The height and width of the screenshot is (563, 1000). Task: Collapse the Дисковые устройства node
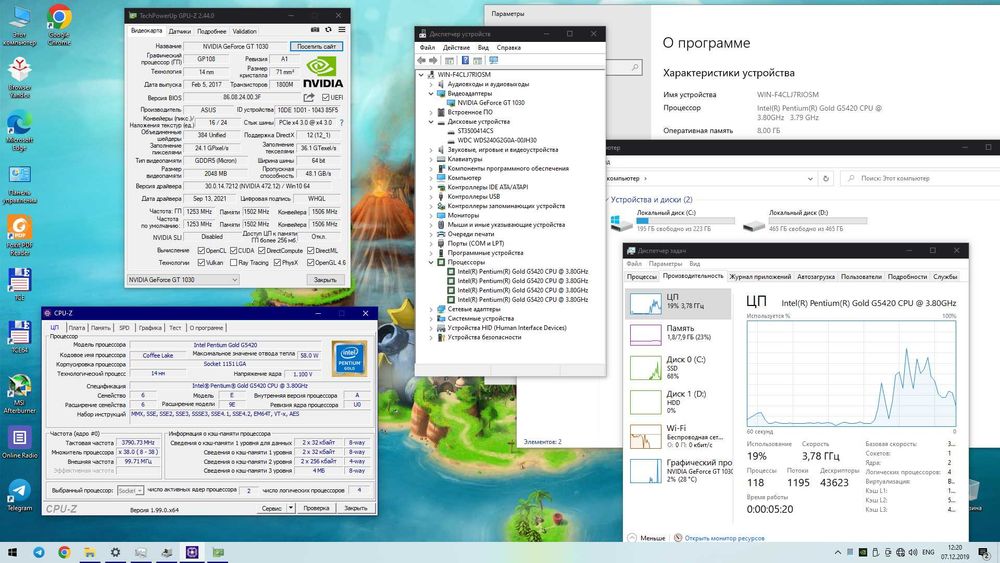[x=431, y=121]
